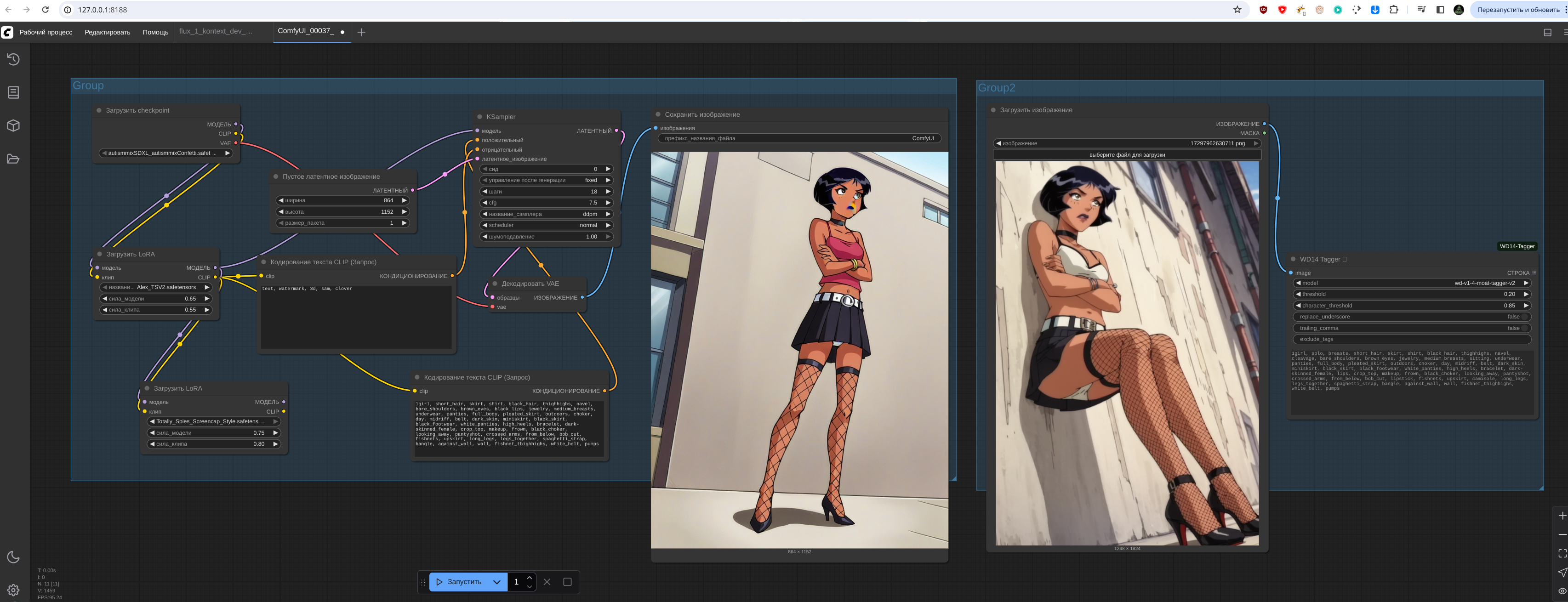Switch to ComfyUI_00037_ workflow tab
The image size is (1568, 602).
(x=306, y=31)
